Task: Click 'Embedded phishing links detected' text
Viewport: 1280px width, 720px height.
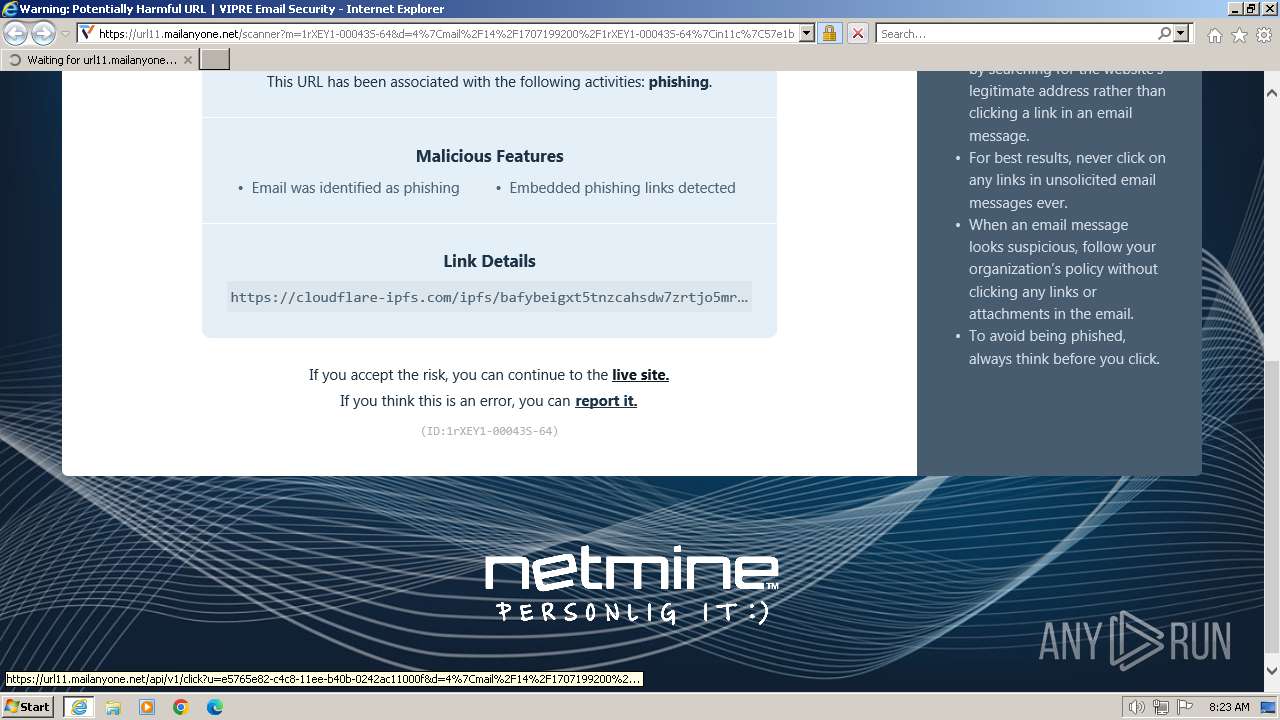Action: 622,188
